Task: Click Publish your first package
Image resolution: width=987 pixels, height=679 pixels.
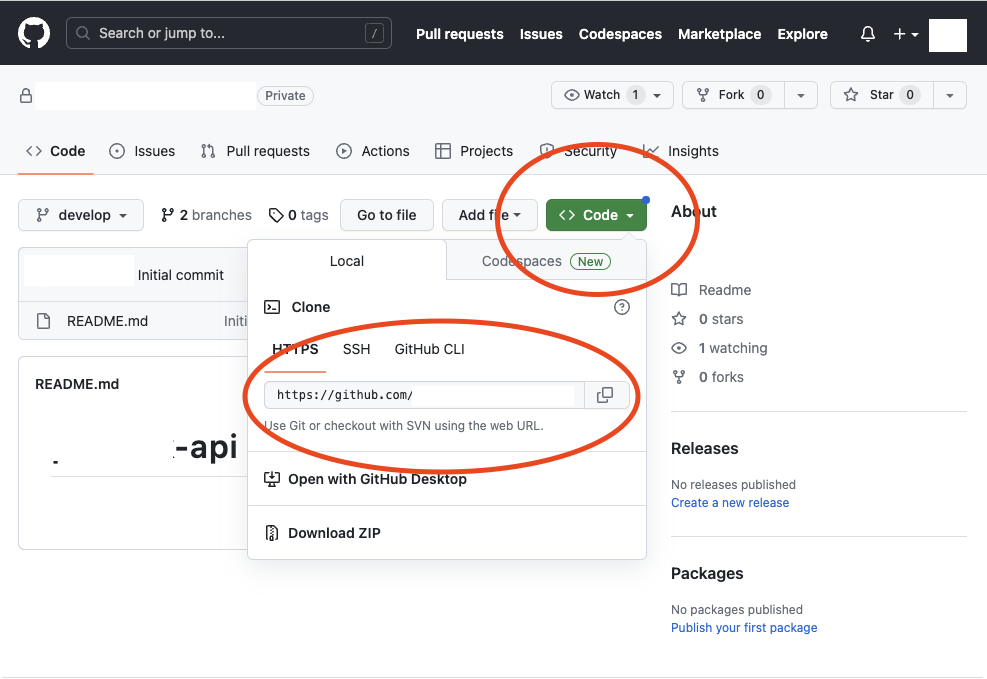Action: click(744, 628)
